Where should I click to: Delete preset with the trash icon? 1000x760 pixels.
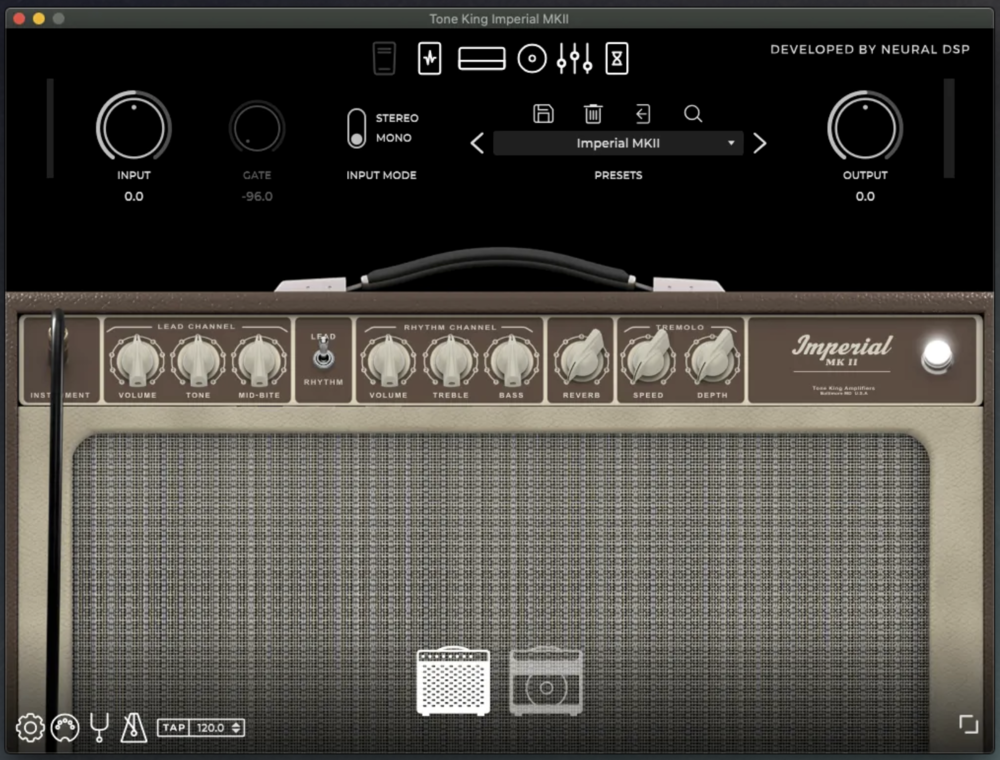pyautogui.click(x=593, y=114)
